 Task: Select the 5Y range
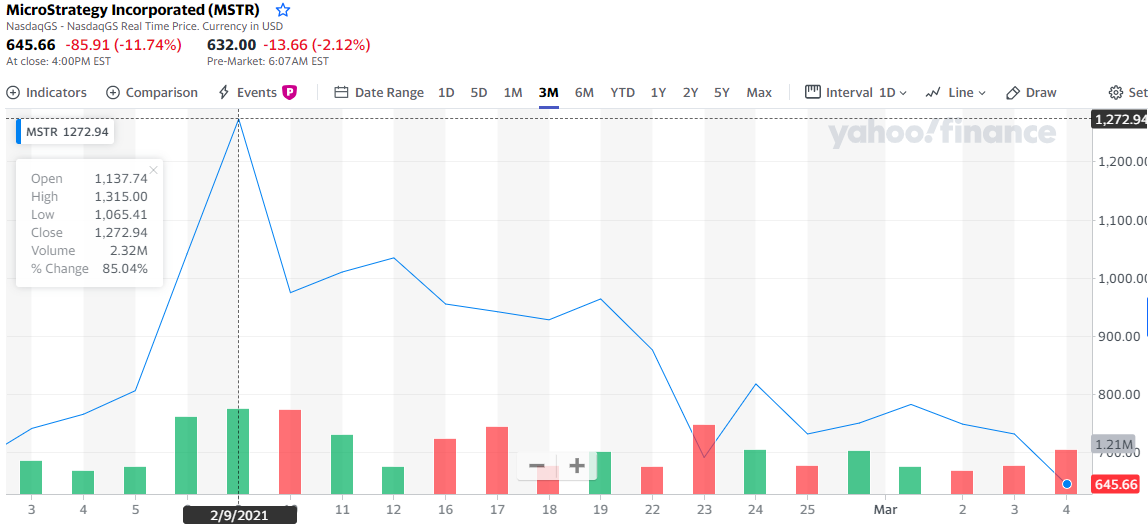[x=721, y=92]
